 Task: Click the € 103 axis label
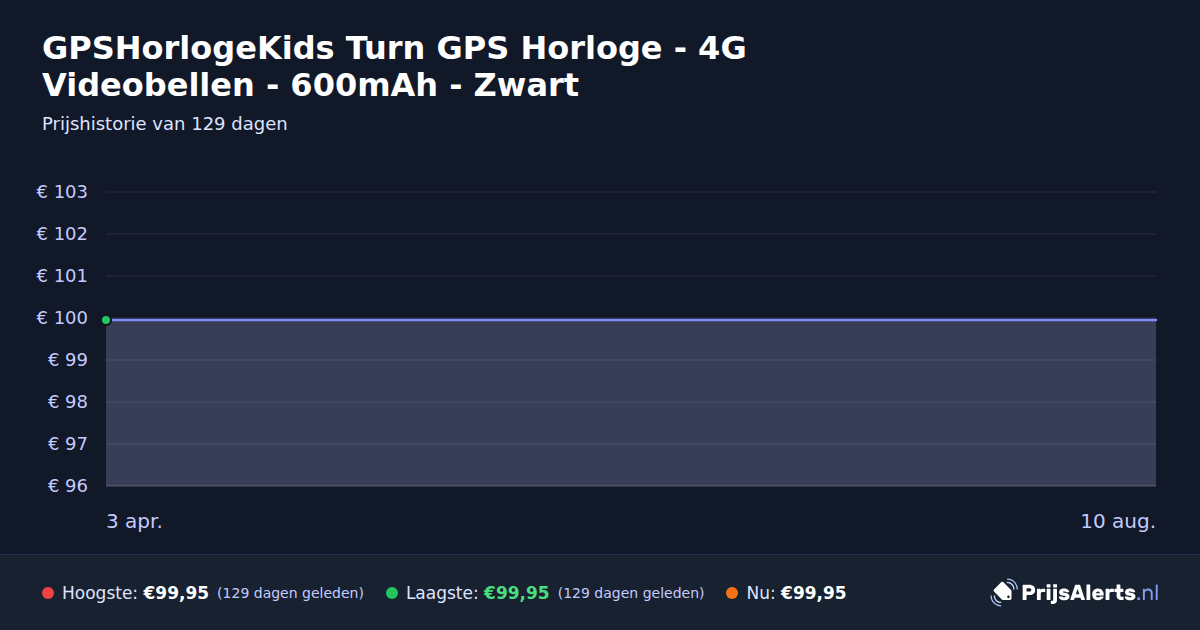click(x=63, y=192)
